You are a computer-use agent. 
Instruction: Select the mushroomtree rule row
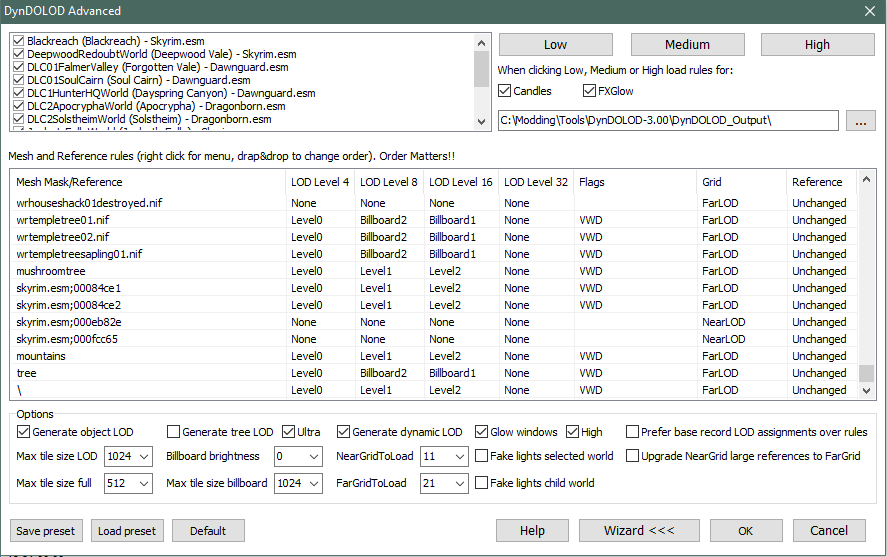click(433, 271)
